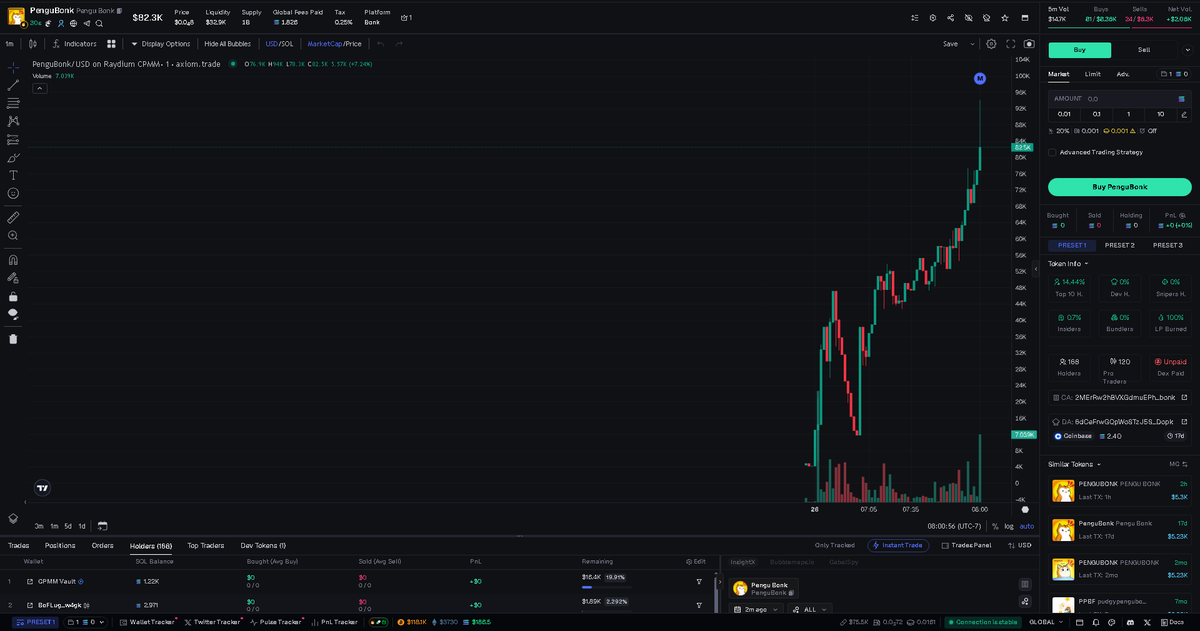
Task: Toggle auto scale on chart
Action: [x=1027, y=526]
